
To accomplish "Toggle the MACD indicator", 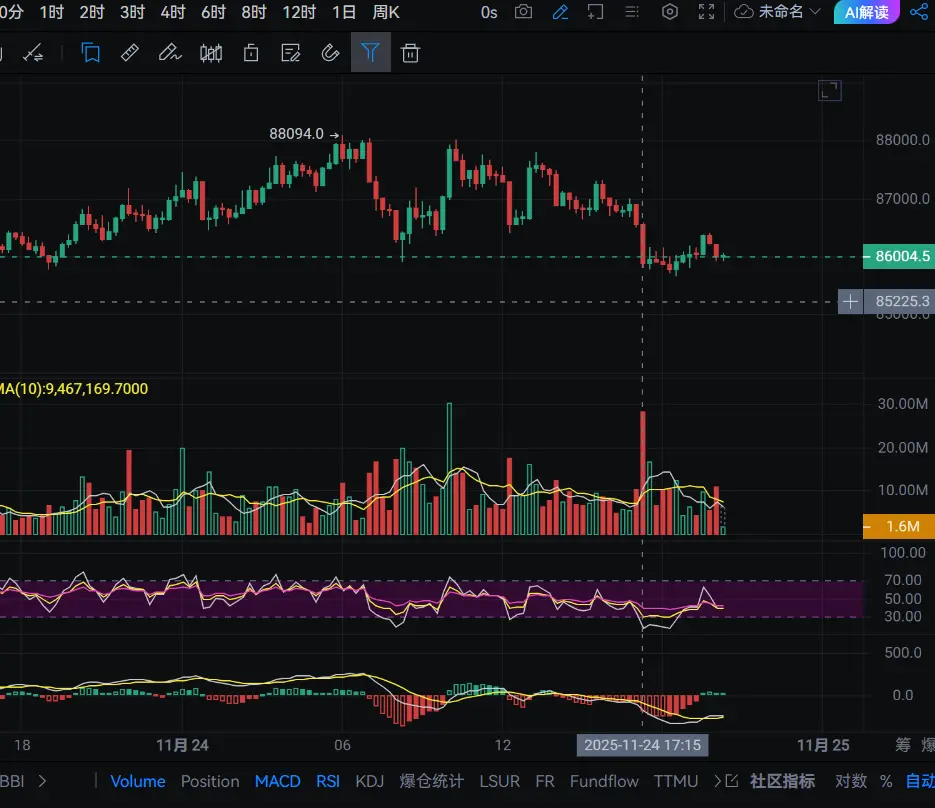I will click(x=277, y=781).
